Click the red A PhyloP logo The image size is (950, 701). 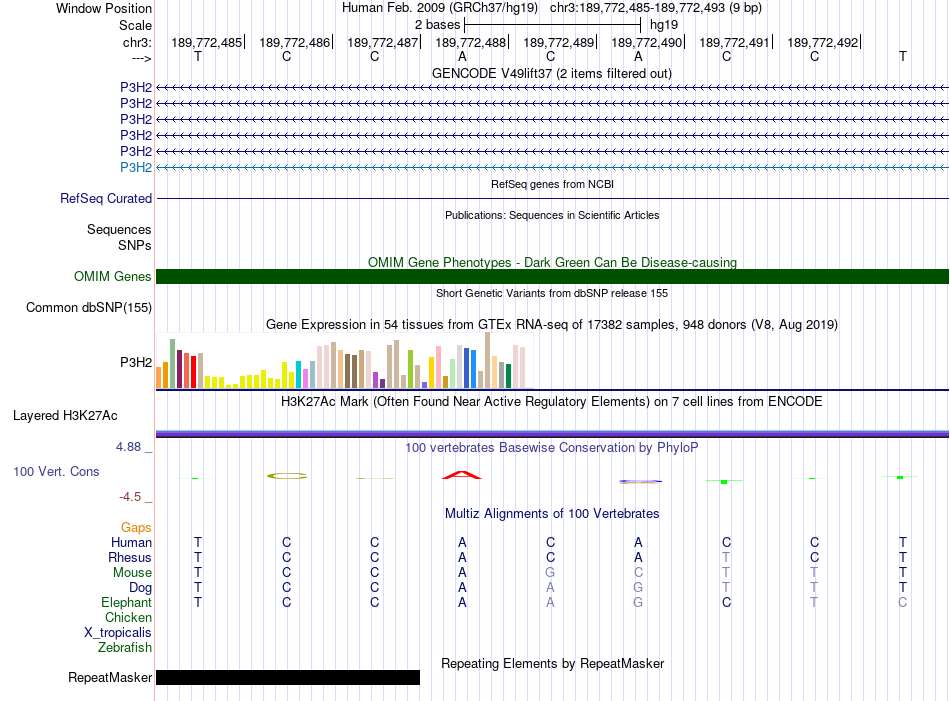coord(462,475)
